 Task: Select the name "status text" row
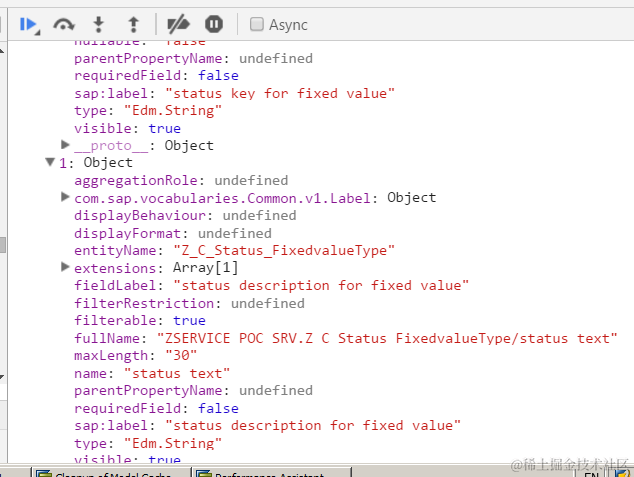coord(152,373)
